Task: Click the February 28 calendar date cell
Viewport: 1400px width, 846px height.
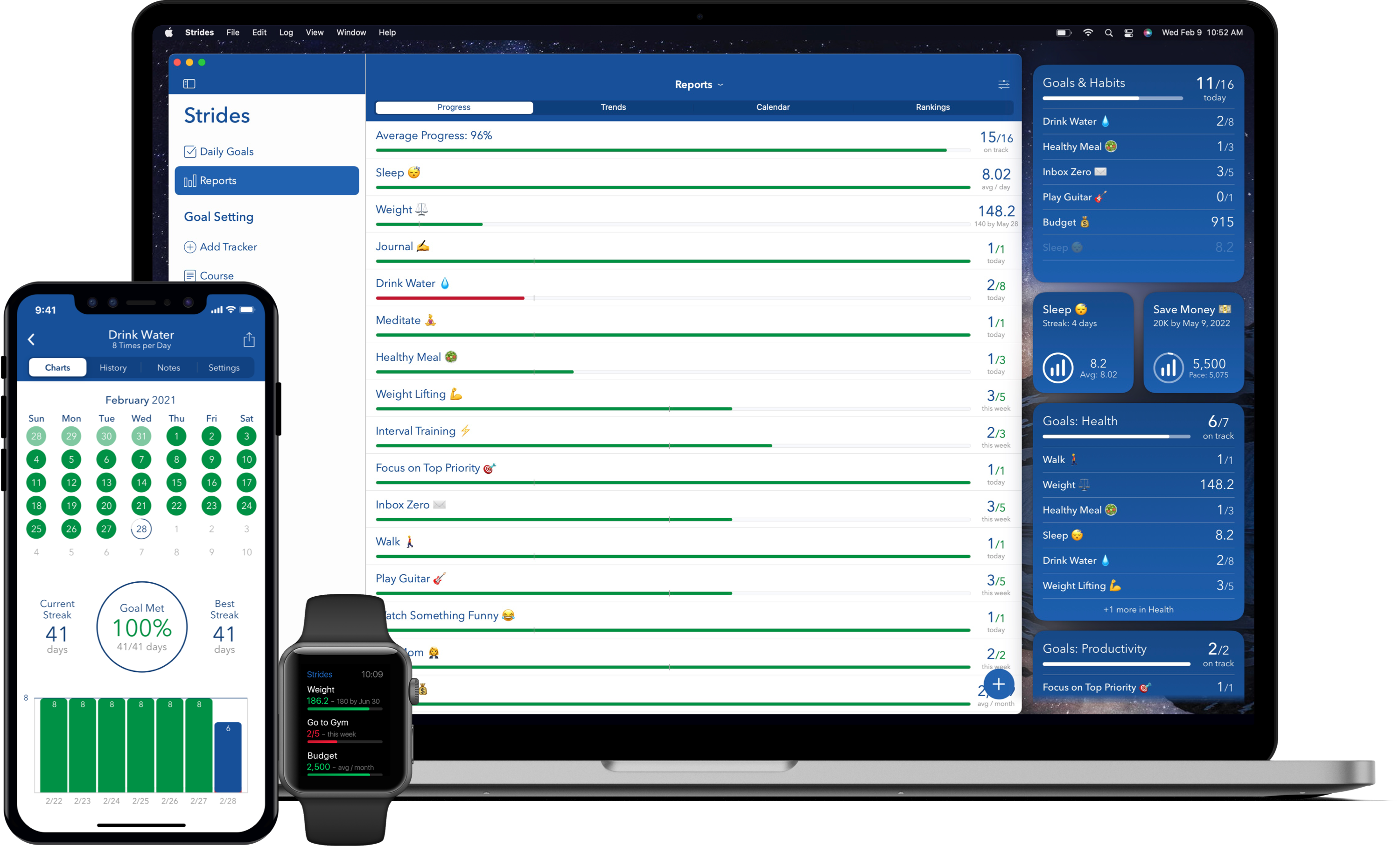Action: click(140, 528)
